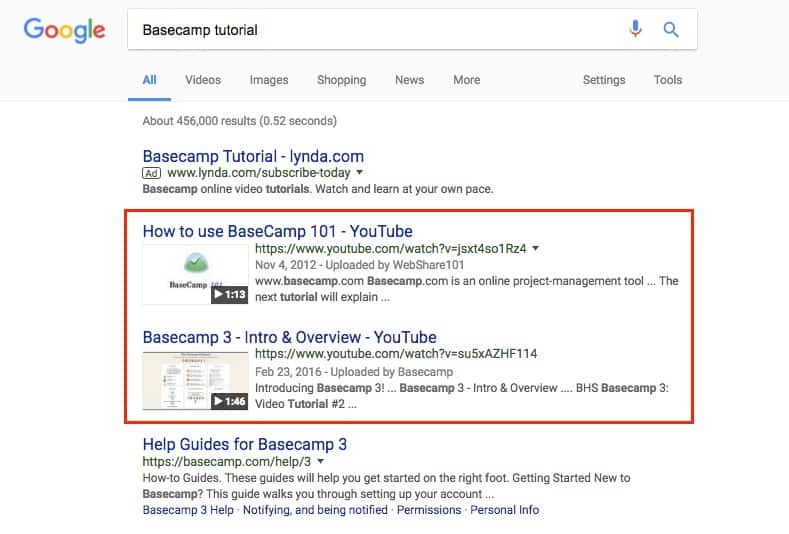The width and height of the screenshot is (789, 534).
Task: Expand arrow beside basecamp.com/help/3 URL
Action: [x=321, y=461]
